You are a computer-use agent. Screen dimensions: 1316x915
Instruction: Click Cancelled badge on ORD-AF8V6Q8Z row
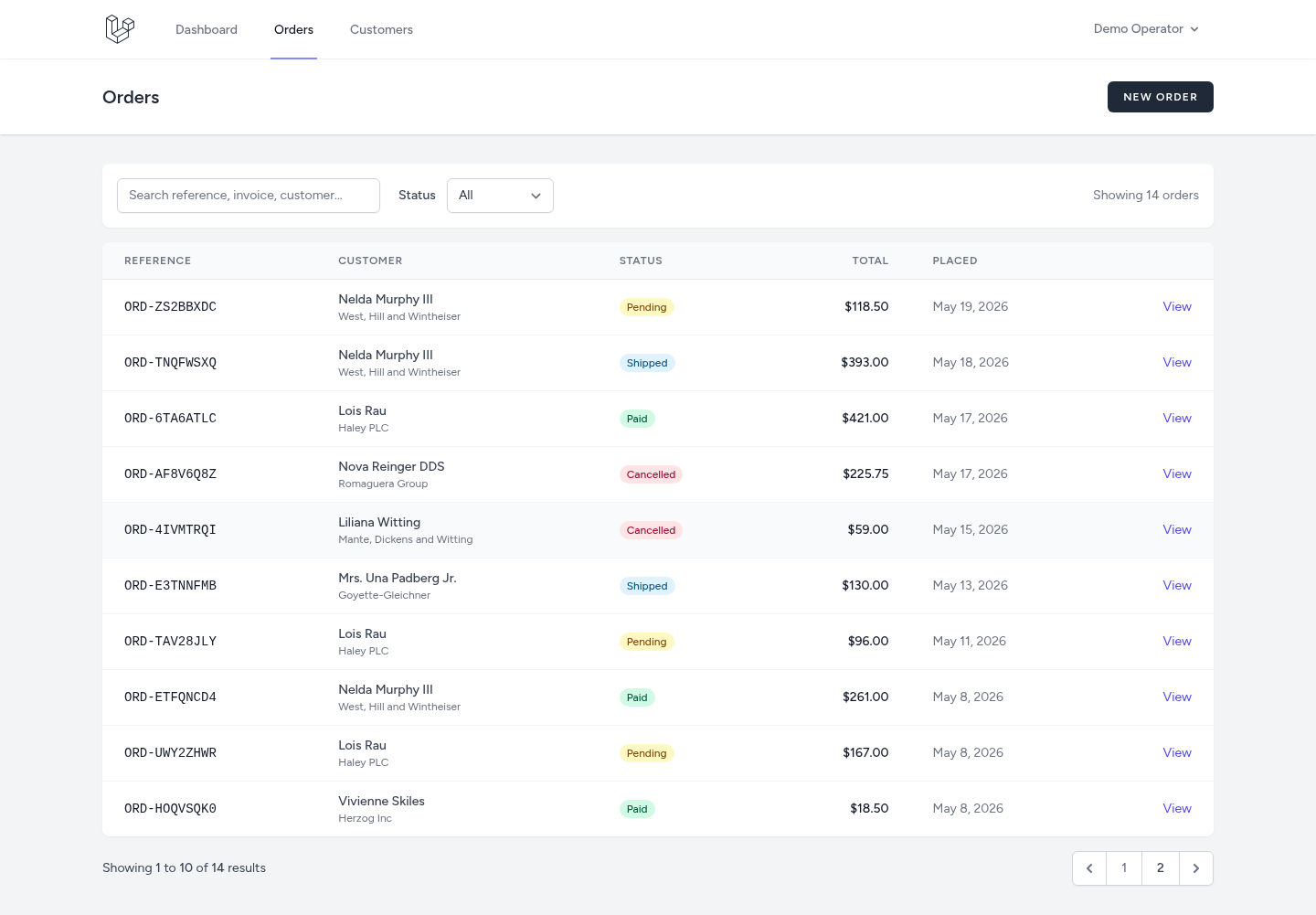tap(651, 474)
